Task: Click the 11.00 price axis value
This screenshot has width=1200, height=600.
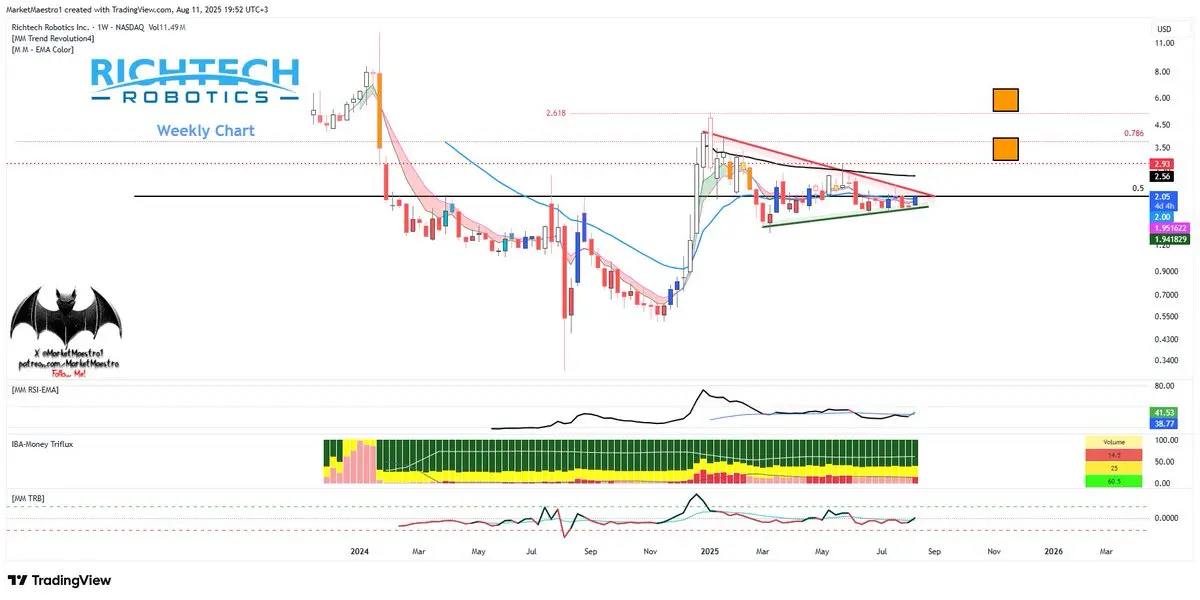Action: tap(1164, 44)
